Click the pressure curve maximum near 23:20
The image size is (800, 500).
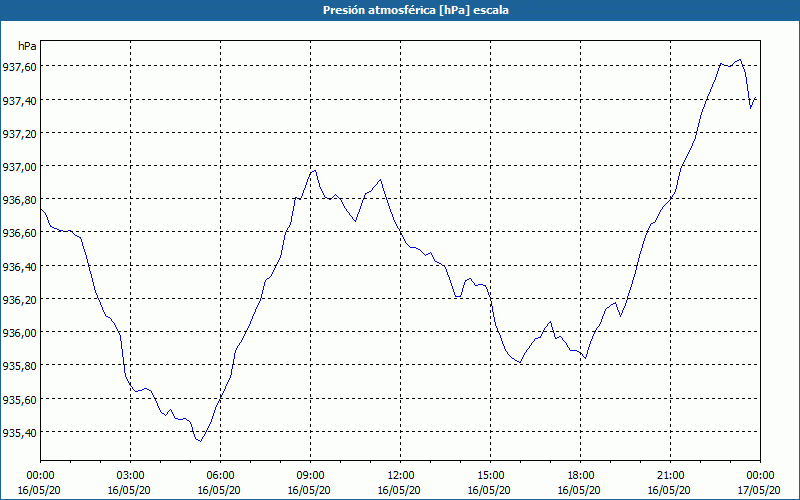pyautogui.click(x=740, y=59)
